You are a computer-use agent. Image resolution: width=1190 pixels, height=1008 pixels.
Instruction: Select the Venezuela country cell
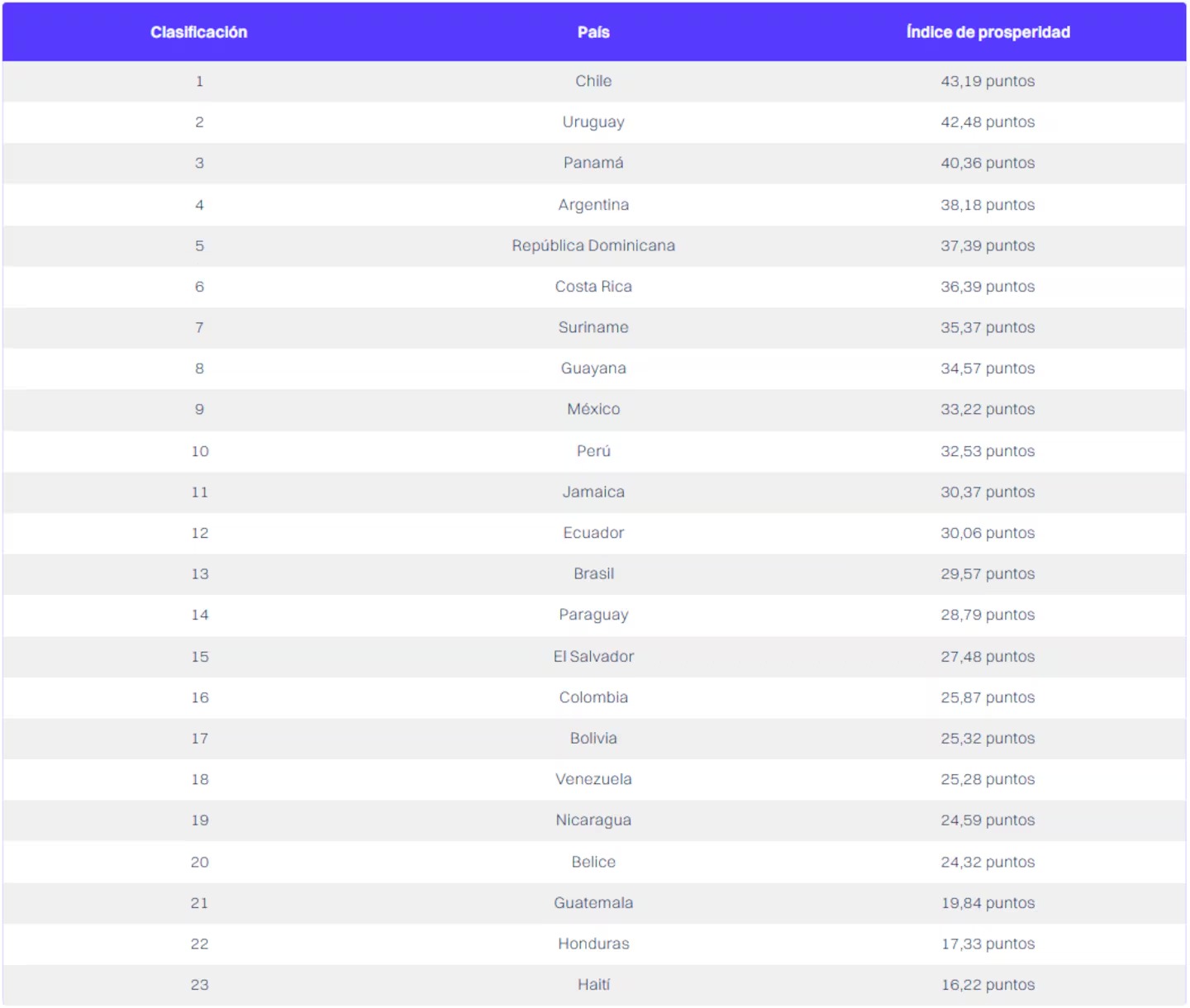[x=593, y=779]
